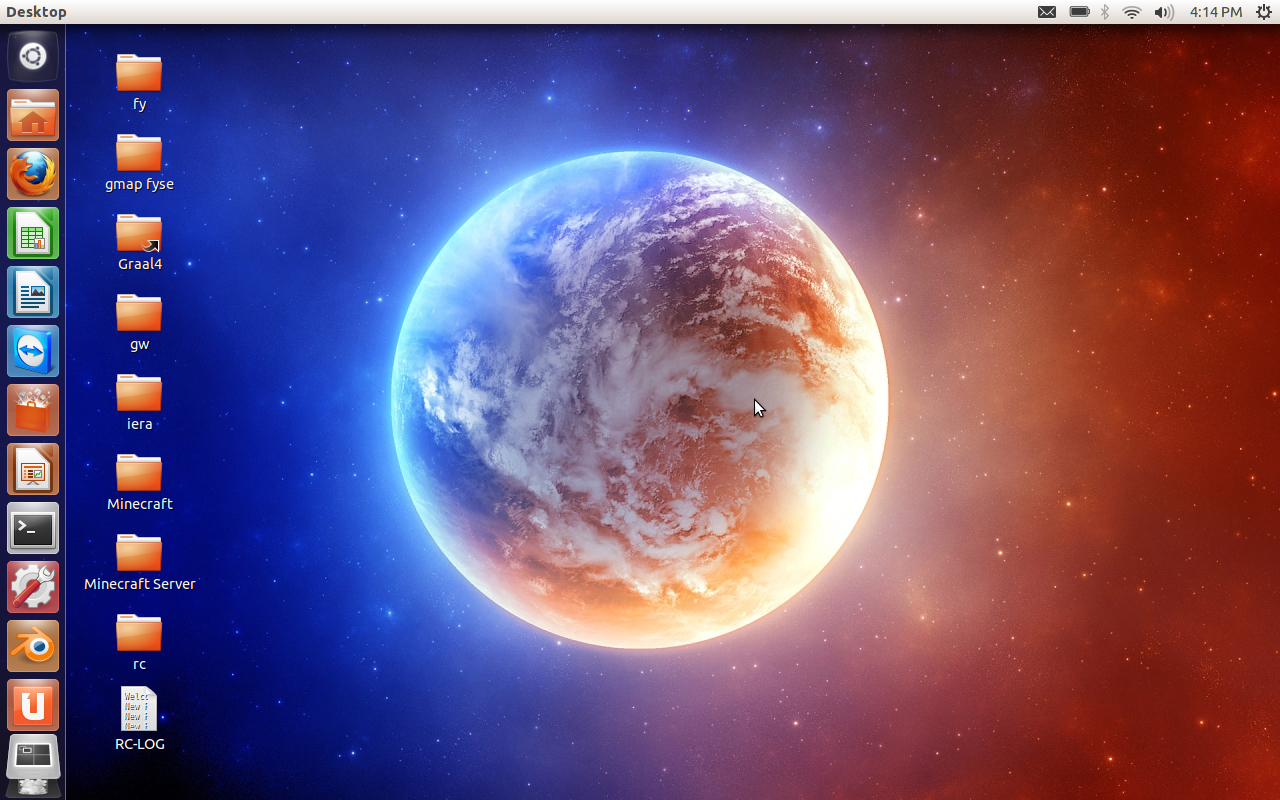Open the Wi-Fi network indicator menu
1280x800 pixels.
pyautogui.click(x=1132, y=12)
